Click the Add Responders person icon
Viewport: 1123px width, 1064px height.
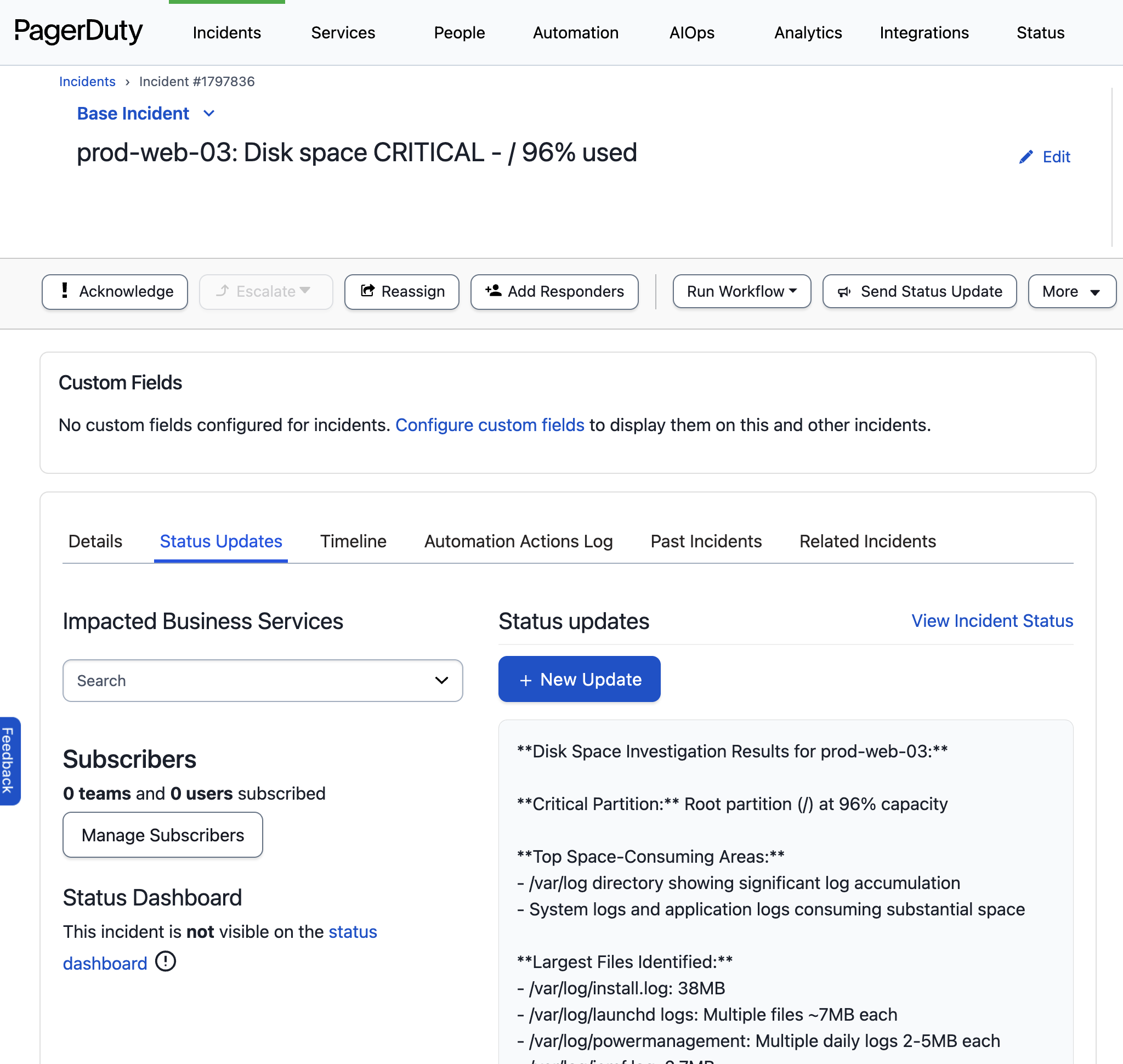point(493,291)
